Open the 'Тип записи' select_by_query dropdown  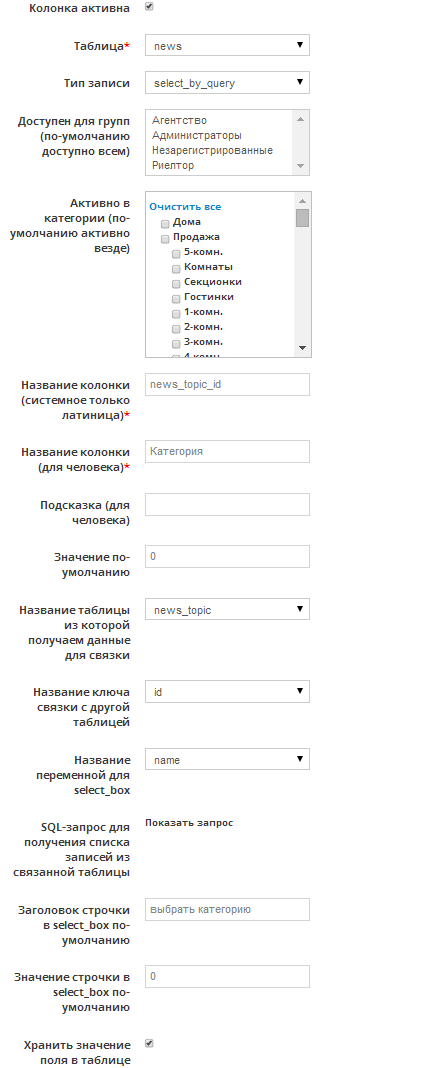tap(227, 83)
